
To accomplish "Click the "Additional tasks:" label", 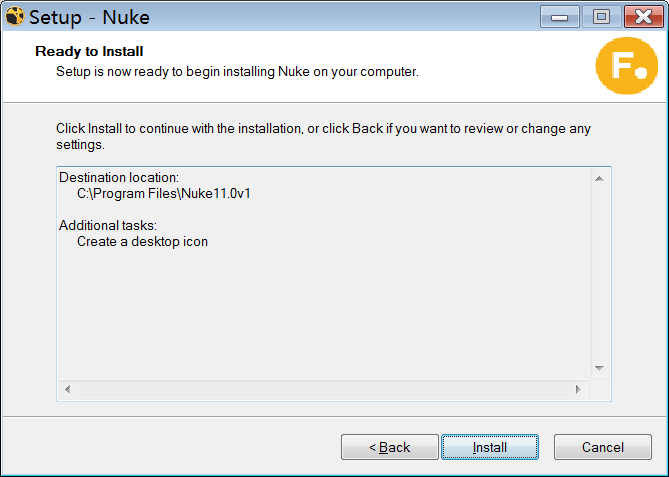I will pos(108,225).
